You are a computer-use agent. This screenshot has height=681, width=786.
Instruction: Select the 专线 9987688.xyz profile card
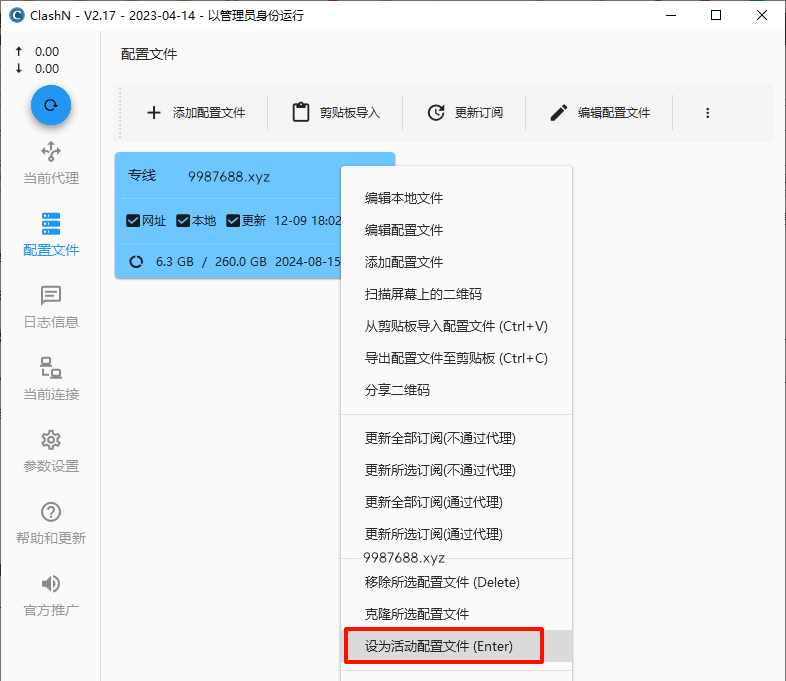coord(228,215)
